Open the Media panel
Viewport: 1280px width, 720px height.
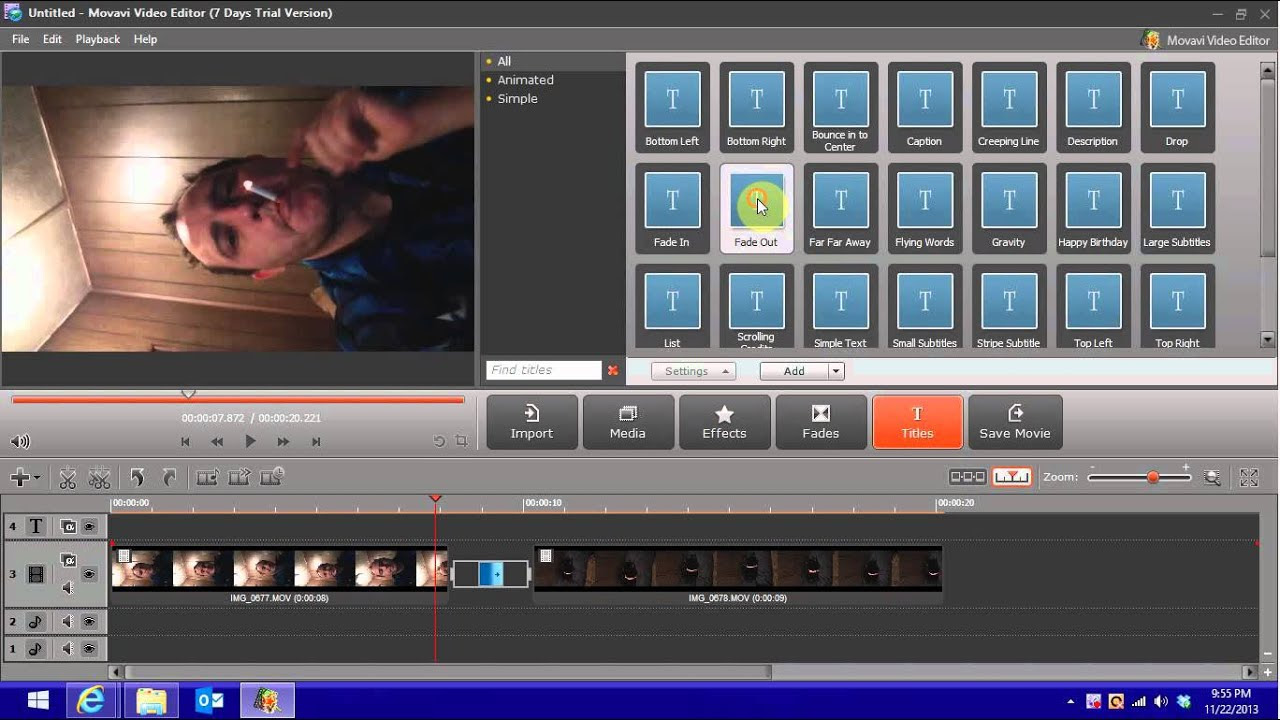628,421
